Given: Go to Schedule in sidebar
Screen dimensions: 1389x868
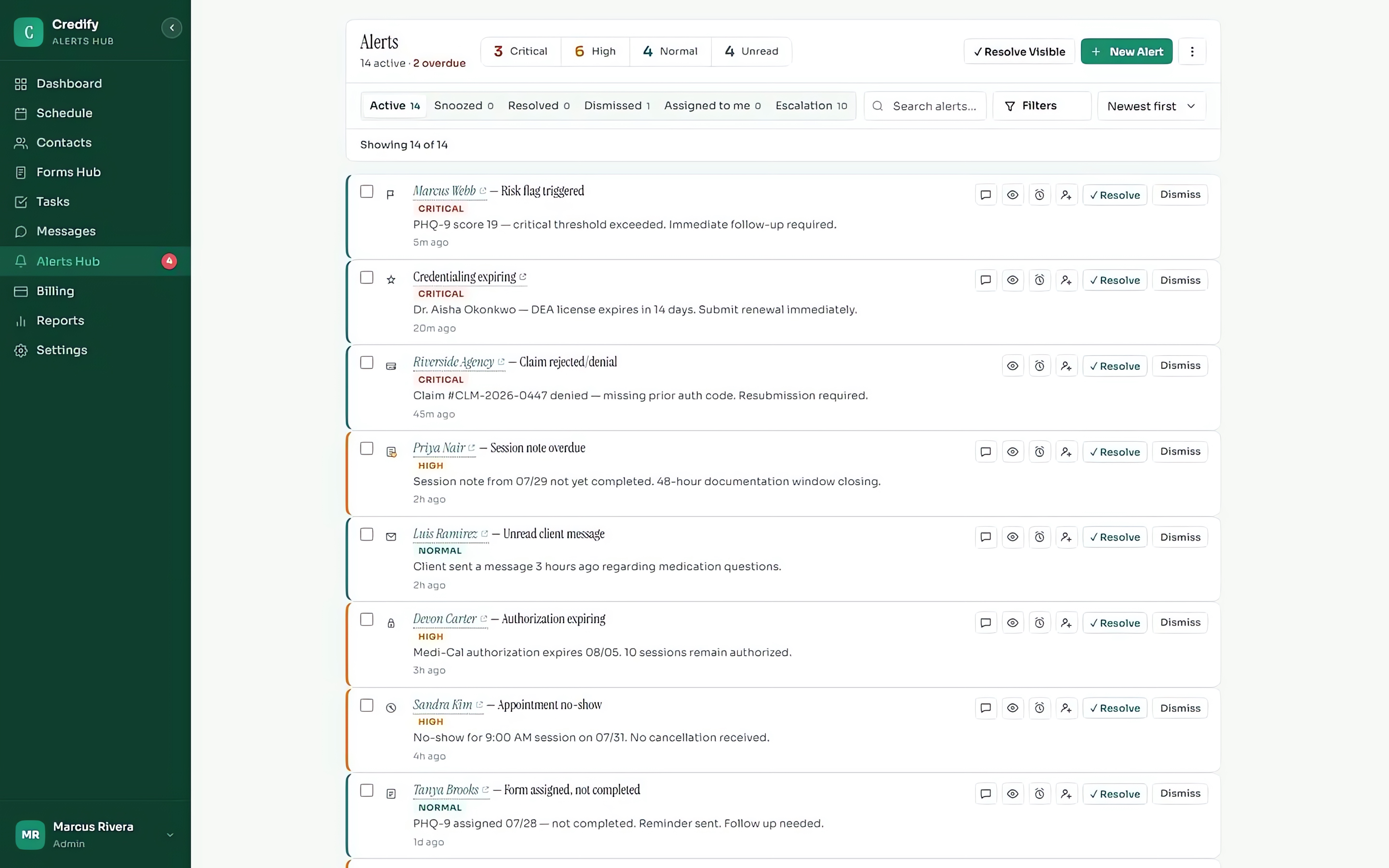Looking at the screenshot, I should tap(95, 113).
